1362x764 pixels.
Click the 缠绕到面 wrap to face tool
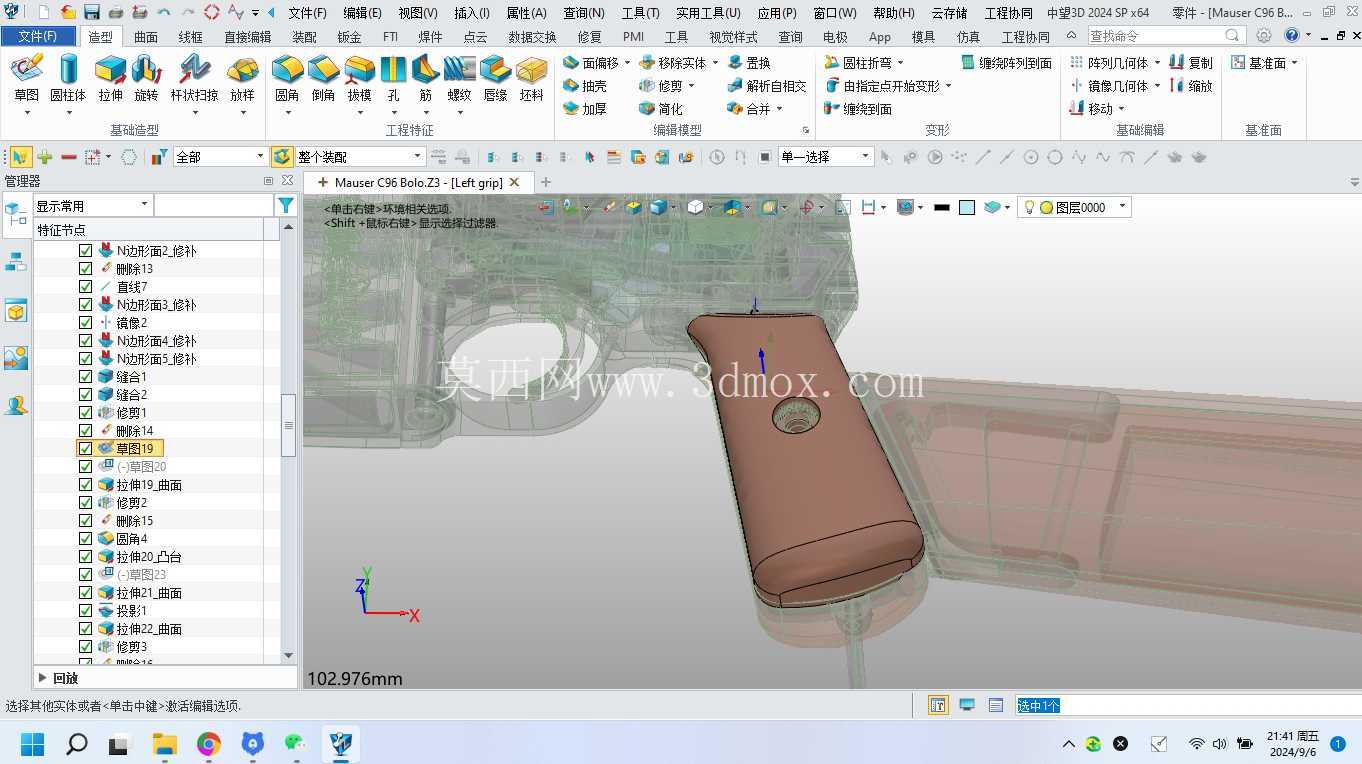pos(858,109)
